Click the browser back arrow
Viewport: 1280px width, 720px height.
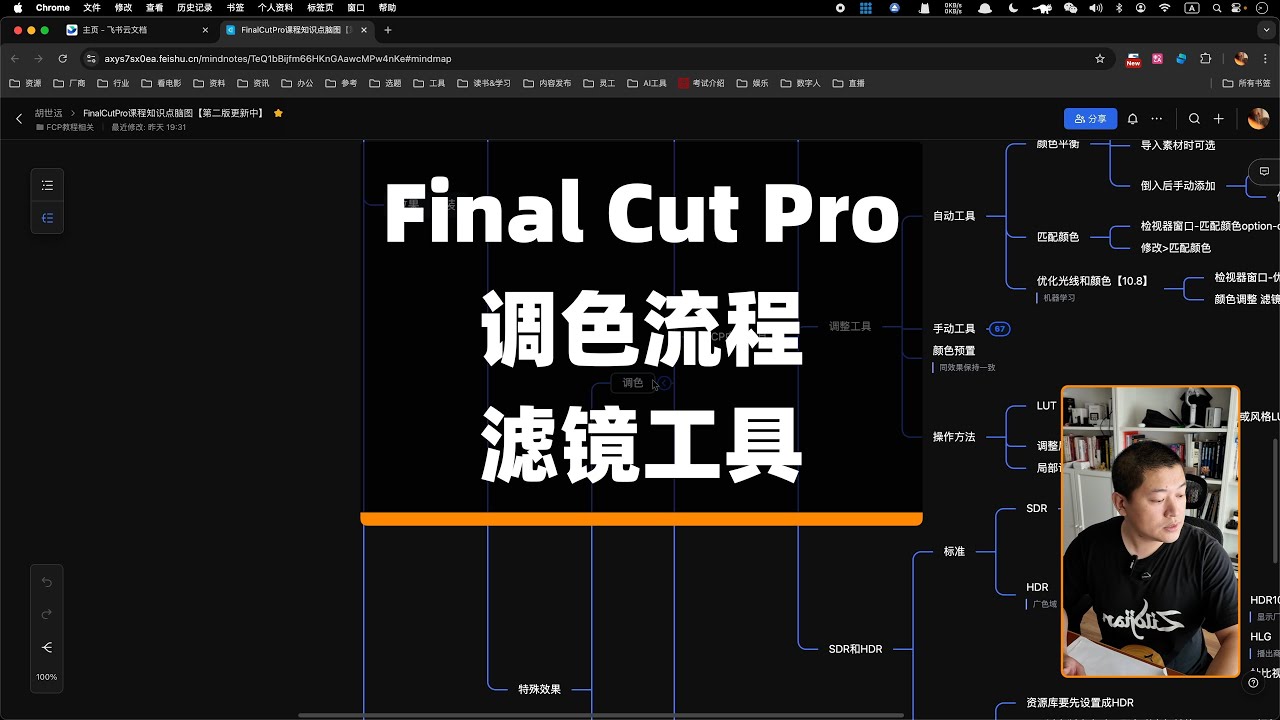tap(15, 59)
